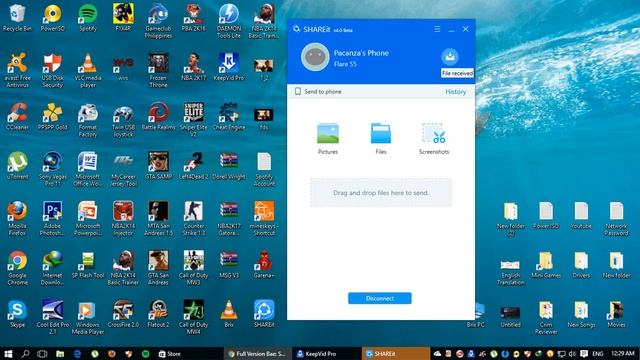Open the Cheat Engine shortcut
Viewport: 640px width, 360px height.
click(x=229, y=117)
